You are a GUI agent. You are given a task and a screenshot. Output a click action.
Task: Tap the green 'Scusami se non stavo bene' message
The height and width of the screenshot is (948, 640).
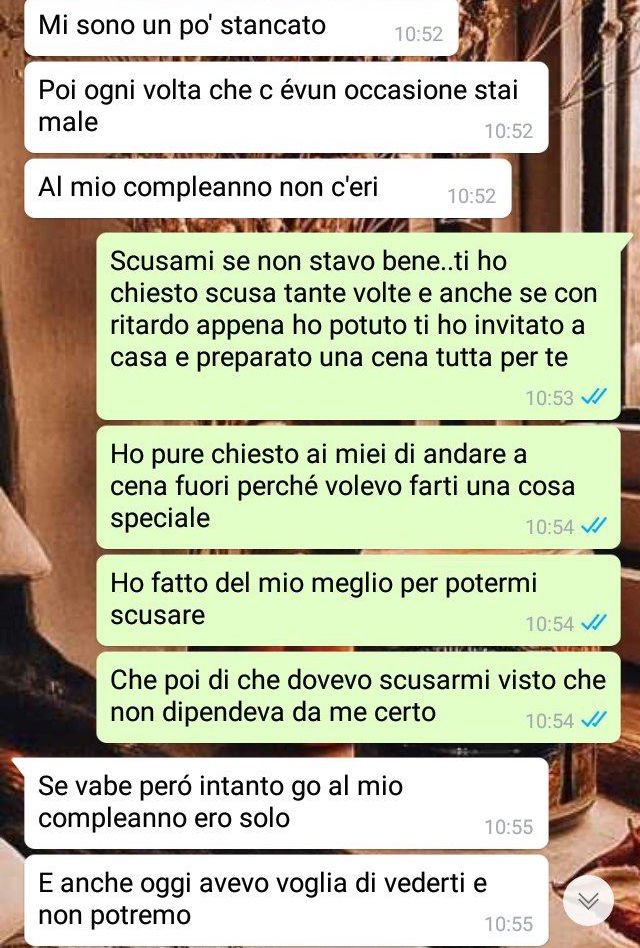(358, 326)
